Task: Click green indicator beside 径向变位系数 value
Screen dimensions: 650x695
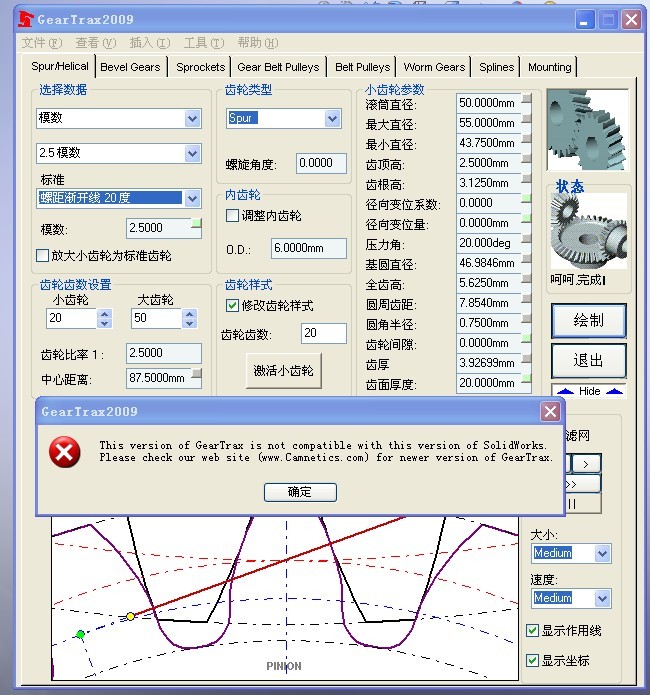Action: pos(526,198)
